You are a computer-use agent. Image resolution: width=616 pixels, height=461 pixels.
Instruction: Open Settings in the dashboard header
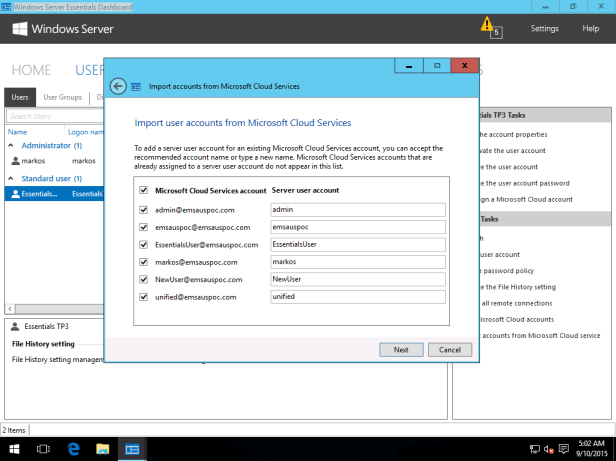point(544,28)
